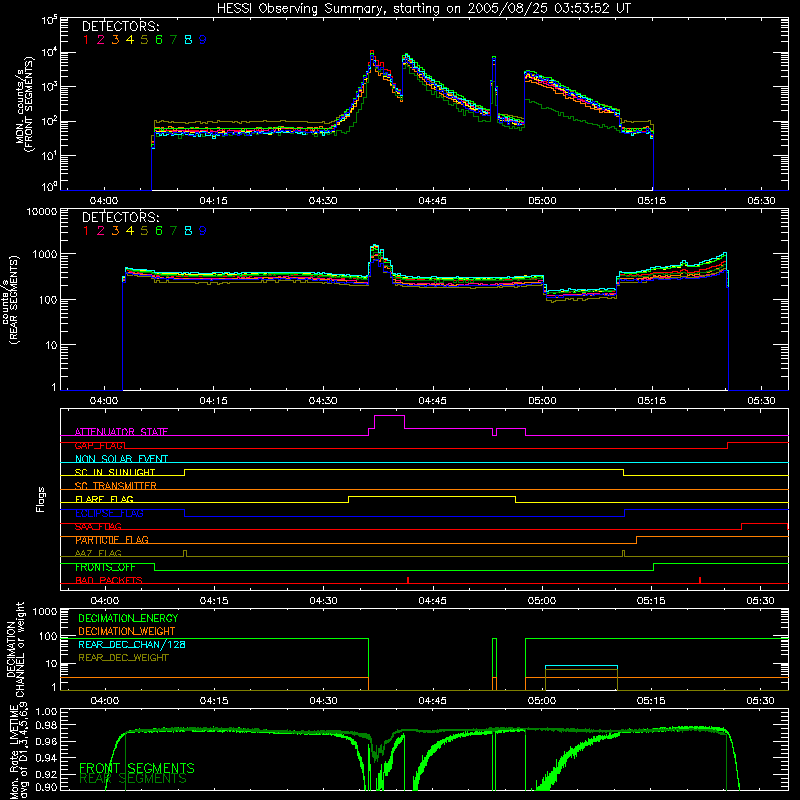Select the REAR_DEC_WEIGHT legend label
800x800 pixels.
(123, 658)
